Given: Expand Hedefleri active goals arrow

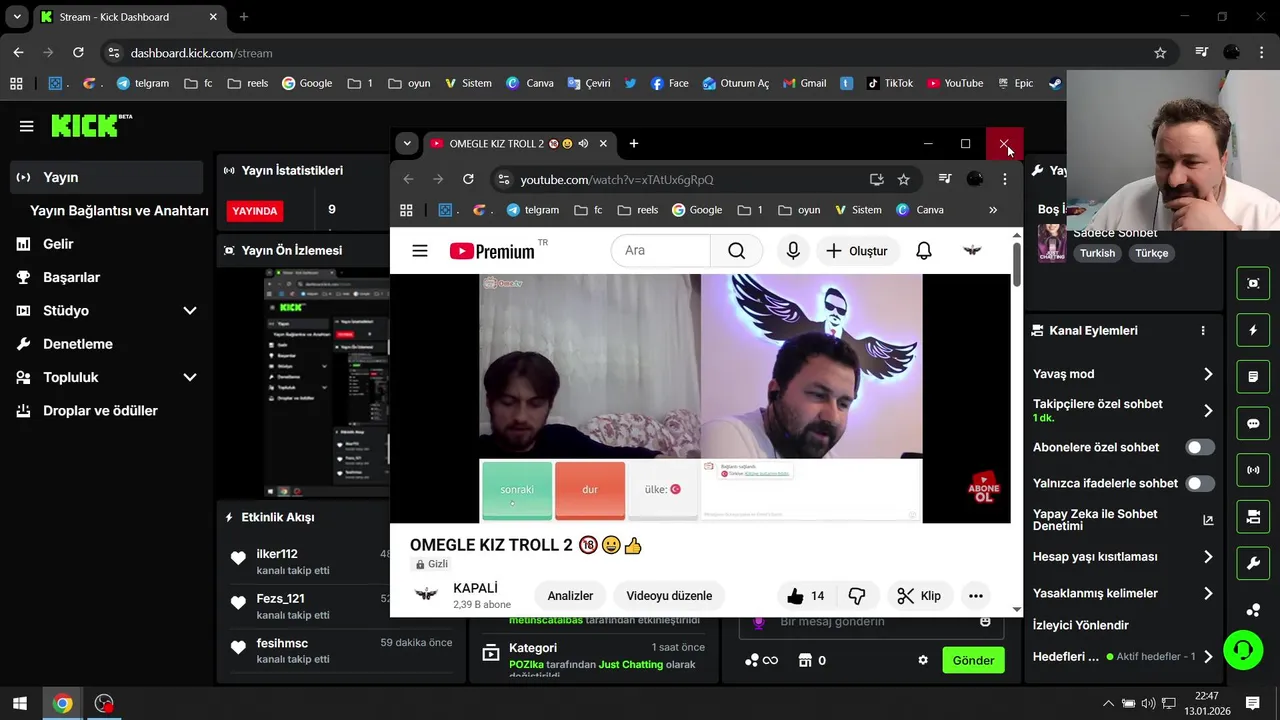Looking at the screenshot, I should [x=1208, y=657].
